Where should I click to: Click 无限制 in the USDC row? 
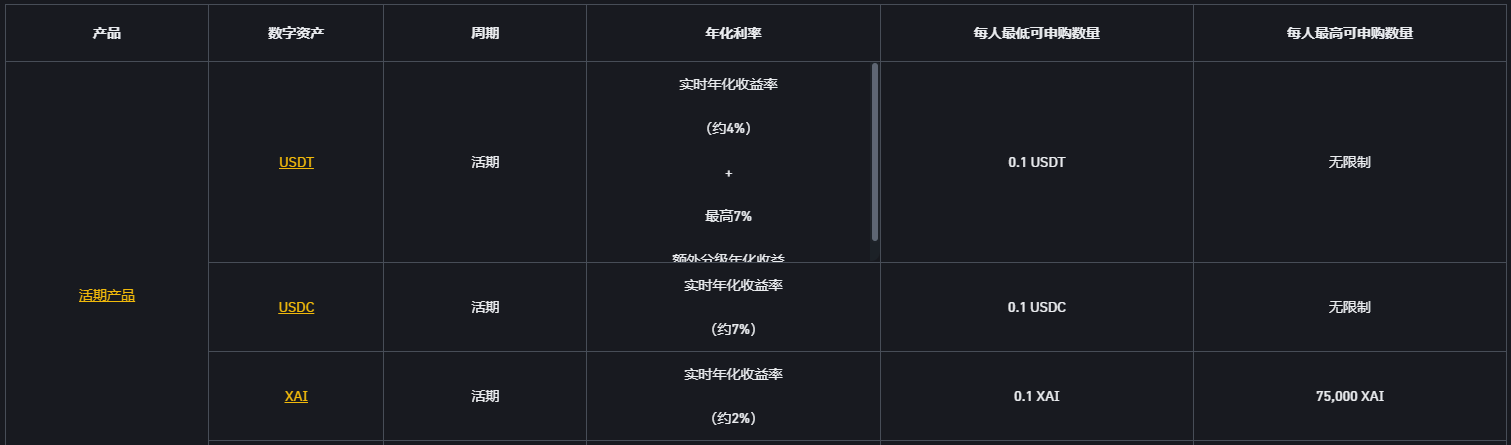tap(1349, 307)
